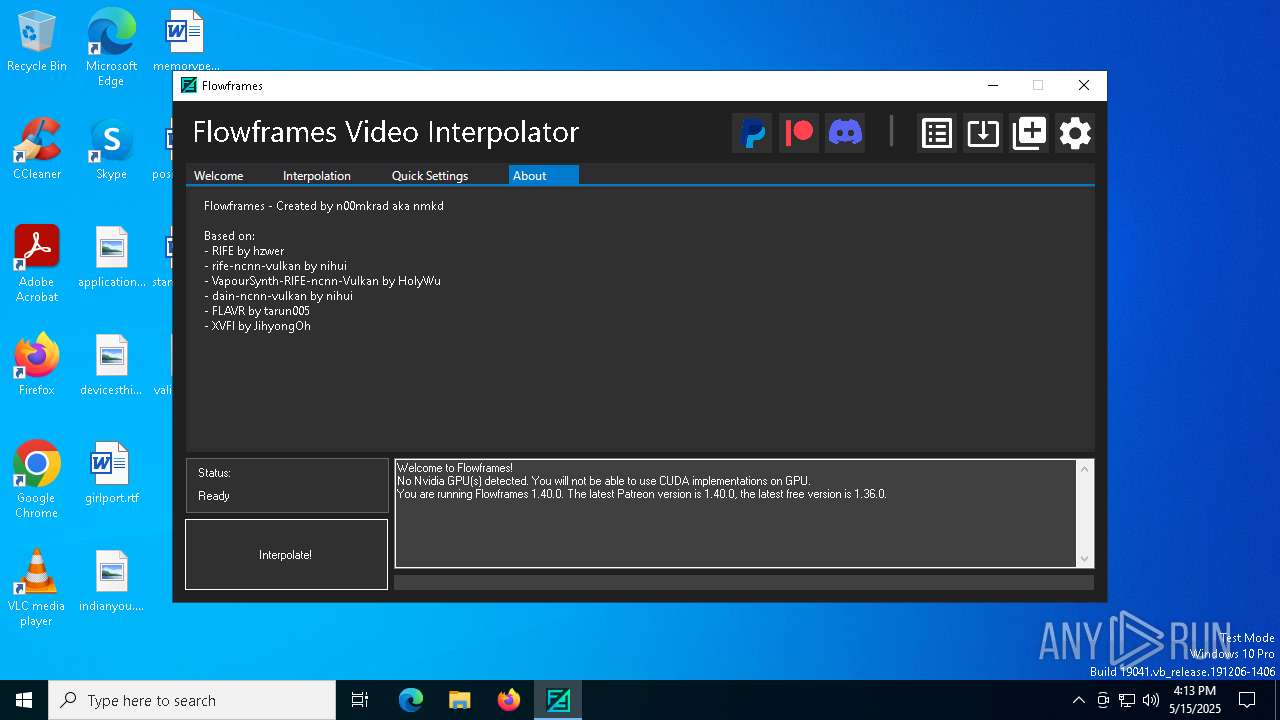Open Flowframes settings gear
The height and width of the screenshot is (720, 1280).
click(x=1075, y=133)
